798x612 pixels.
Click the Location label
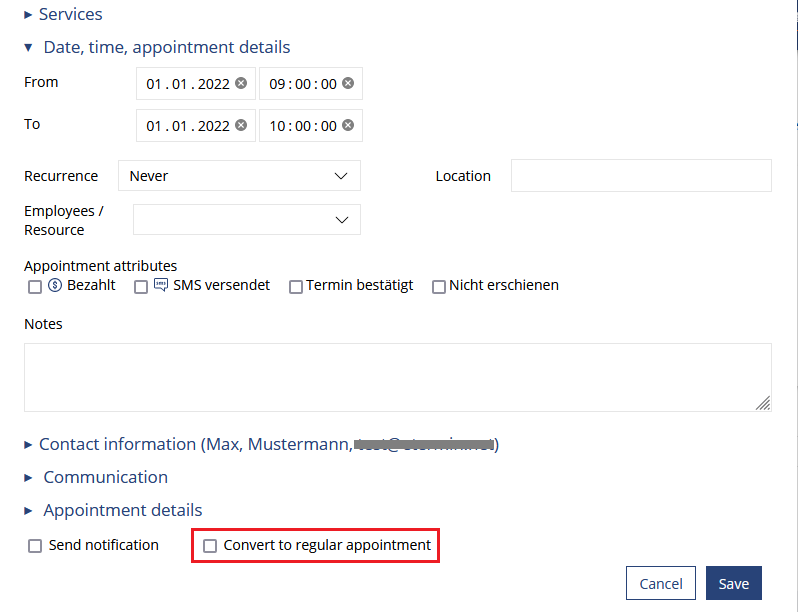coord(463,176)
